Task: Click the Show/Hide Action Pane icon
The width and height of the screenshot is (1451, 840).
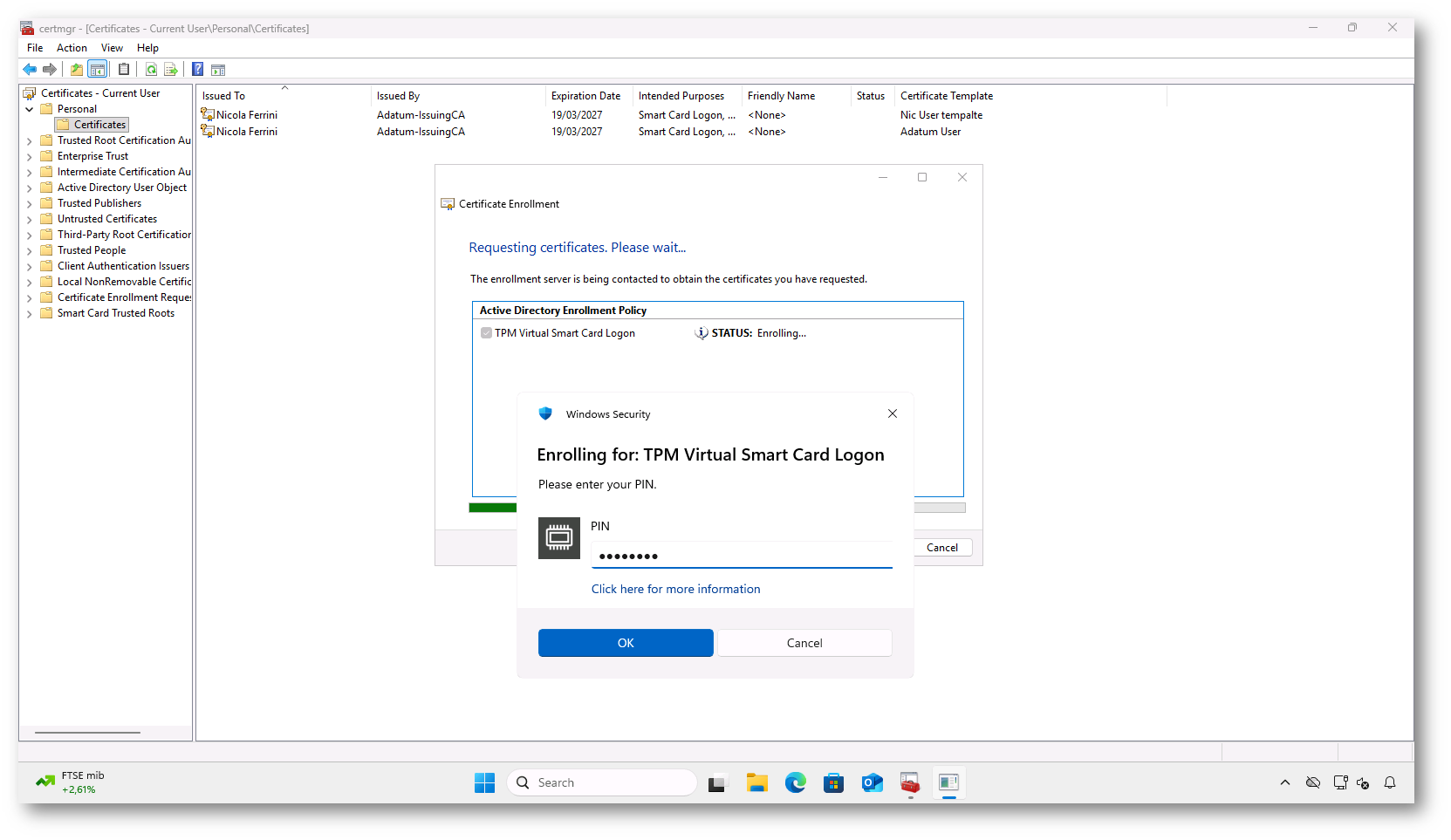Action: tap(218, 70)
